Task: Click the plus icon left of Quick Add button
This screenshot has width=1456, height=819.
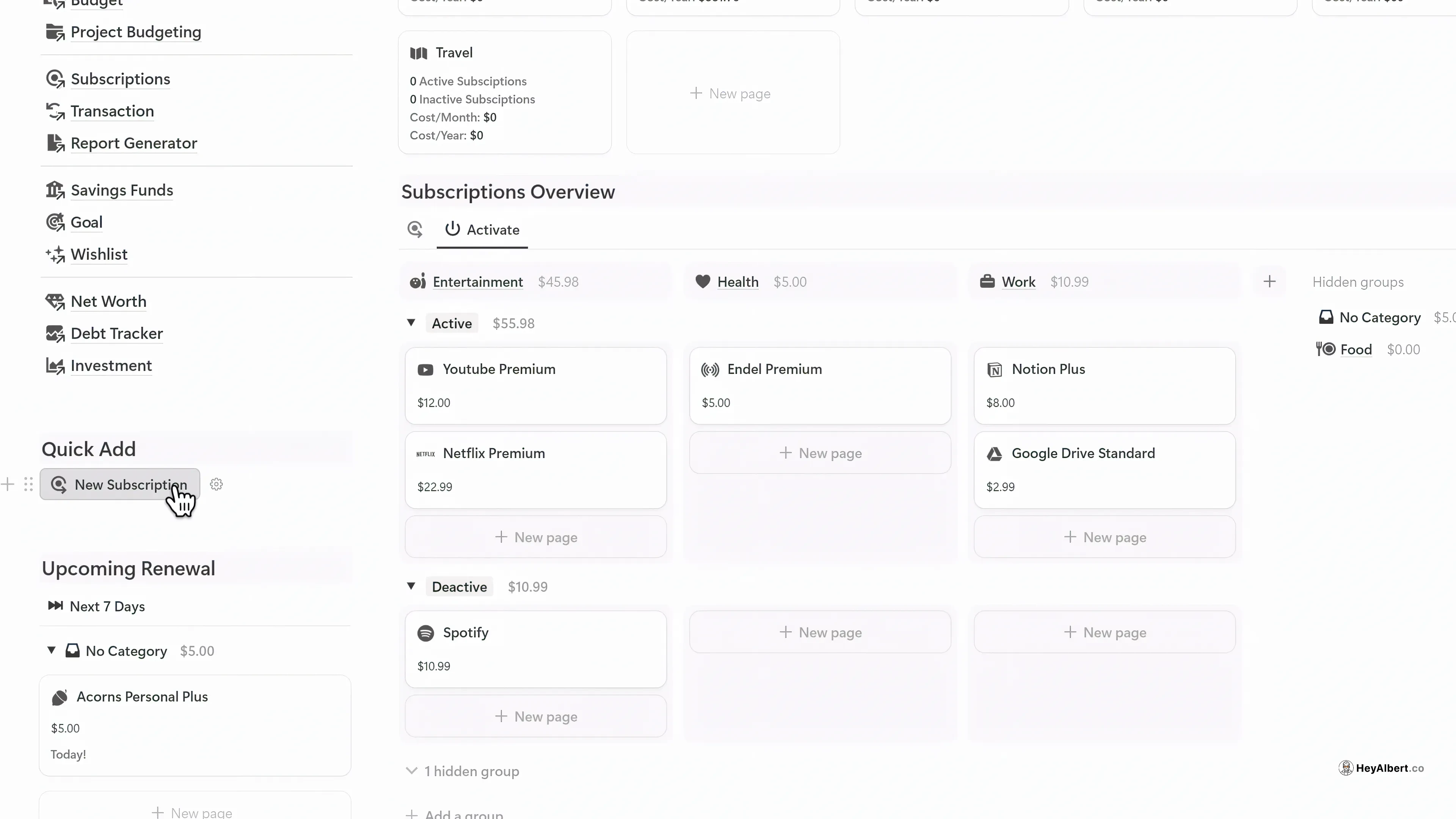Action: point(7,485)
